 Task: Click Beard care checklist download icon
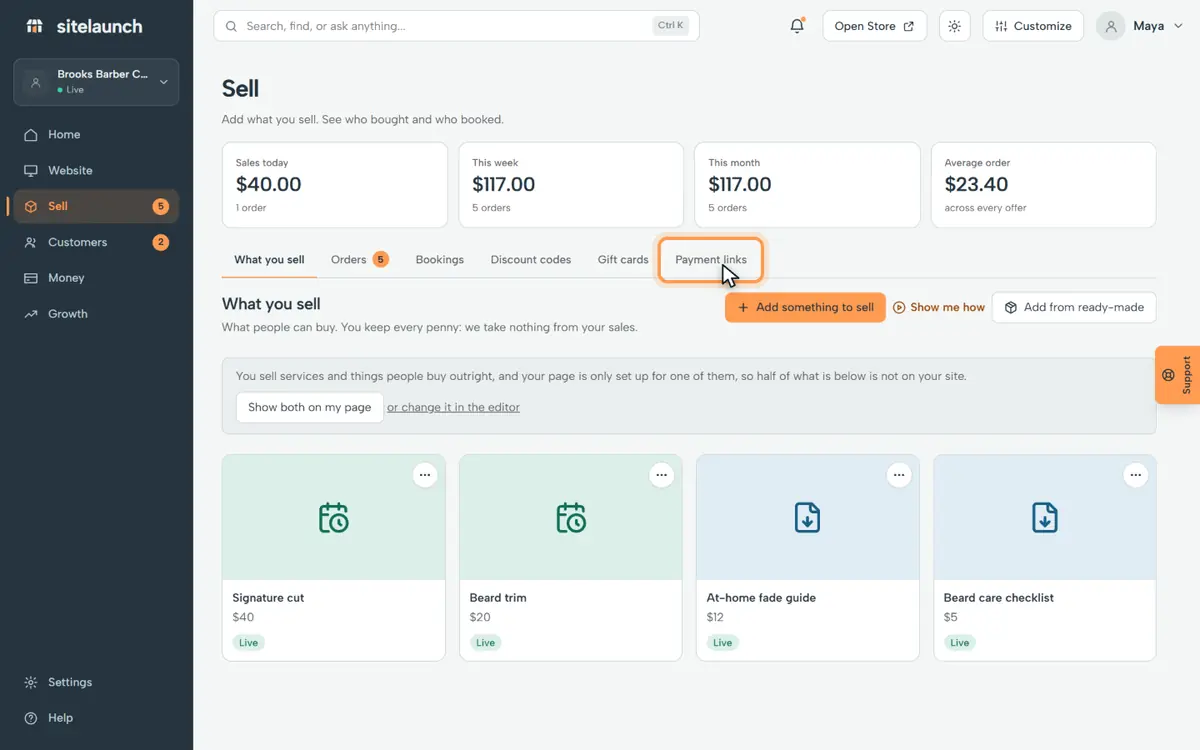[1045, 518]
